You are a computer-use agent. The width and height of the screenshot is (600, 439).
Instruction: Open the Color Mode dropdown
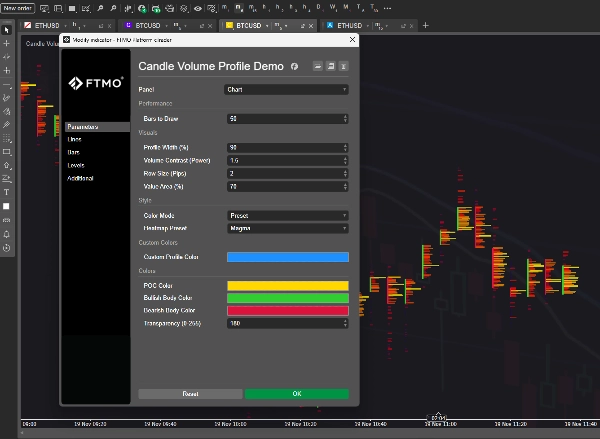tap(287, 215)
